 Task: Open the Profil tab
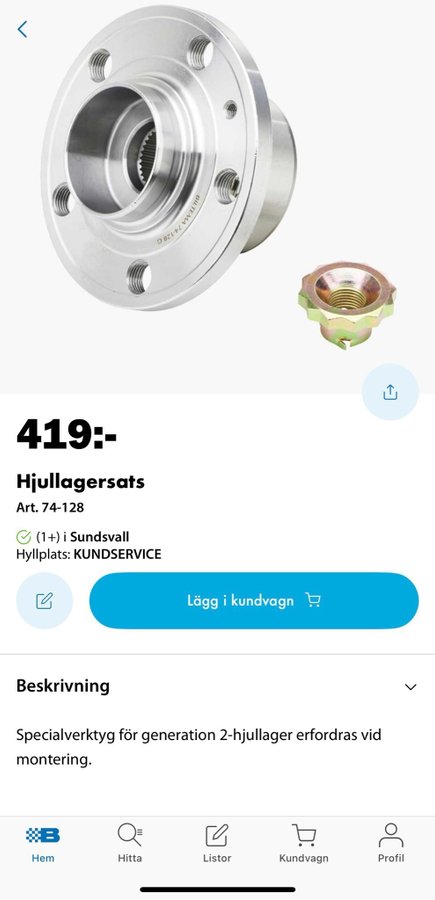point(391,843)
